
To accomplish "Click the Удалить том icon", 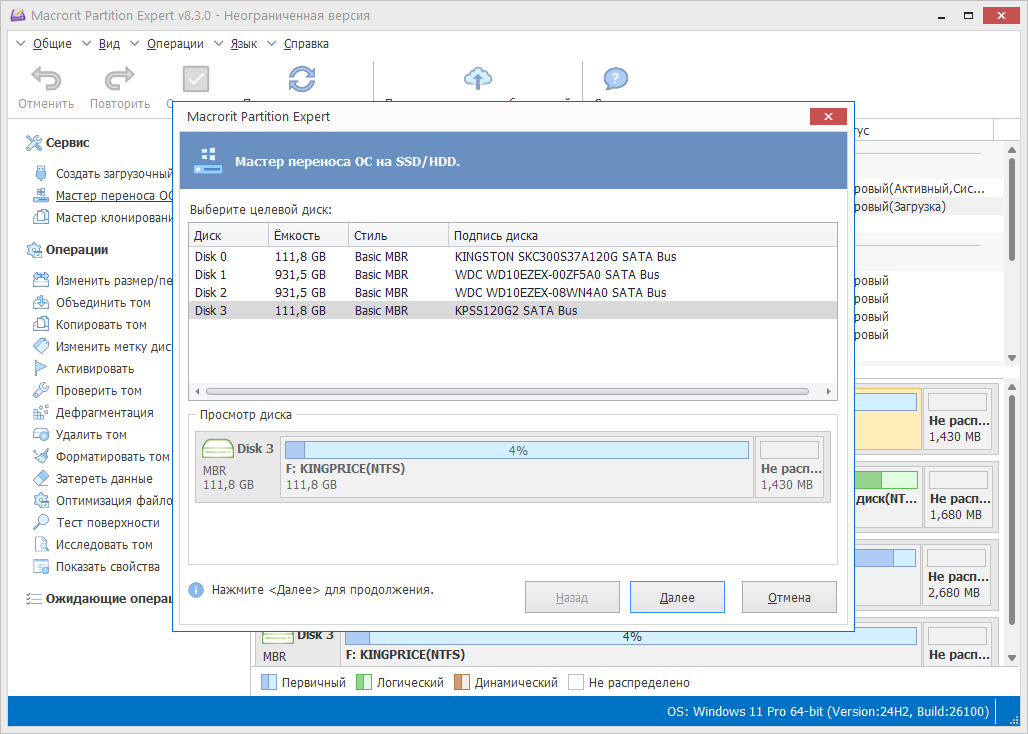I will [x=41, y=434].
